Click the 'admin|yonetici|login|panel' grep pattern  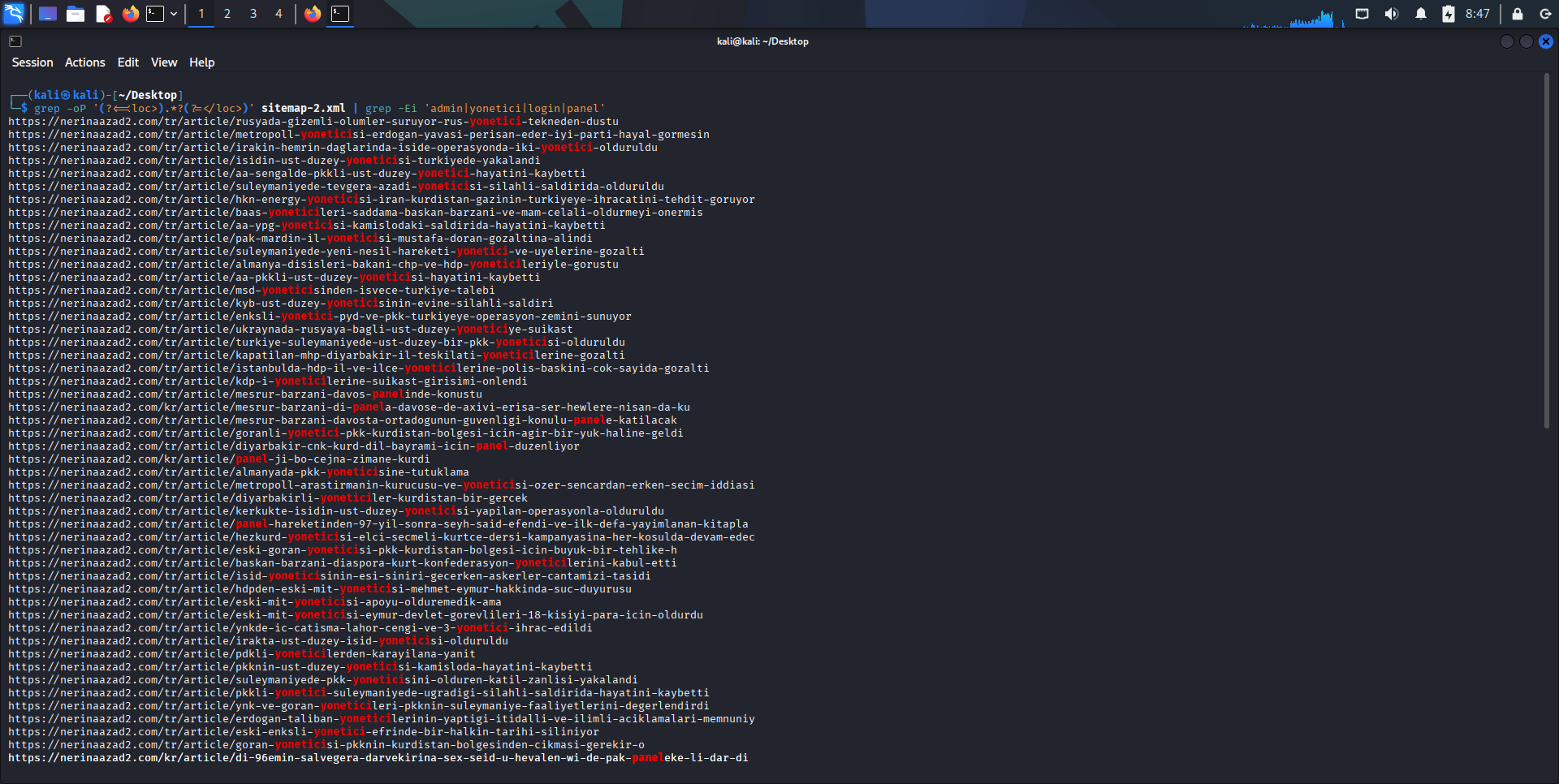pos(515,108)
